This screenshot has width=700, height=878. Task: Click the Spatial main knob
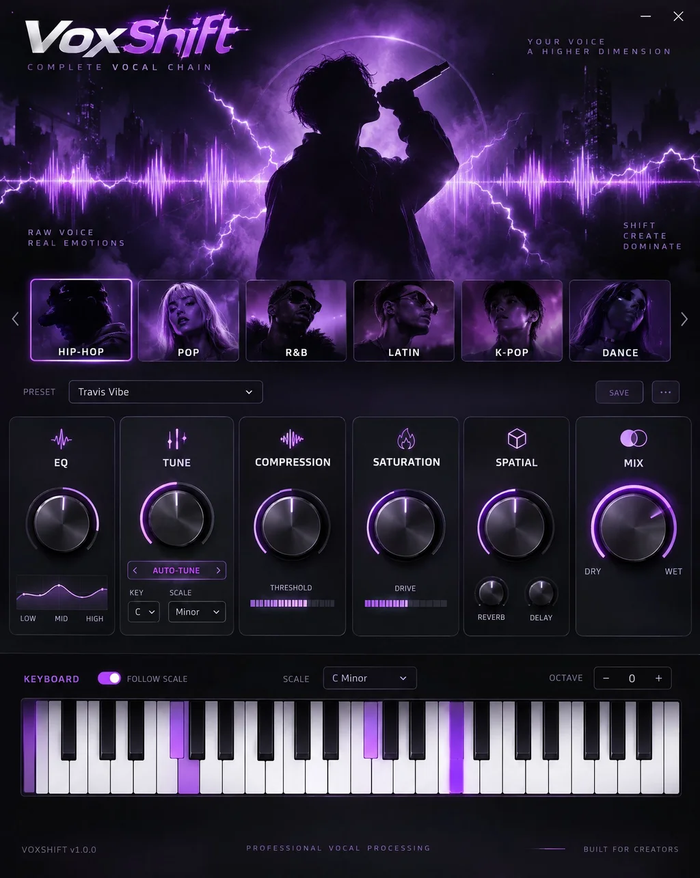pyautogui.click(x=515, y=525)
